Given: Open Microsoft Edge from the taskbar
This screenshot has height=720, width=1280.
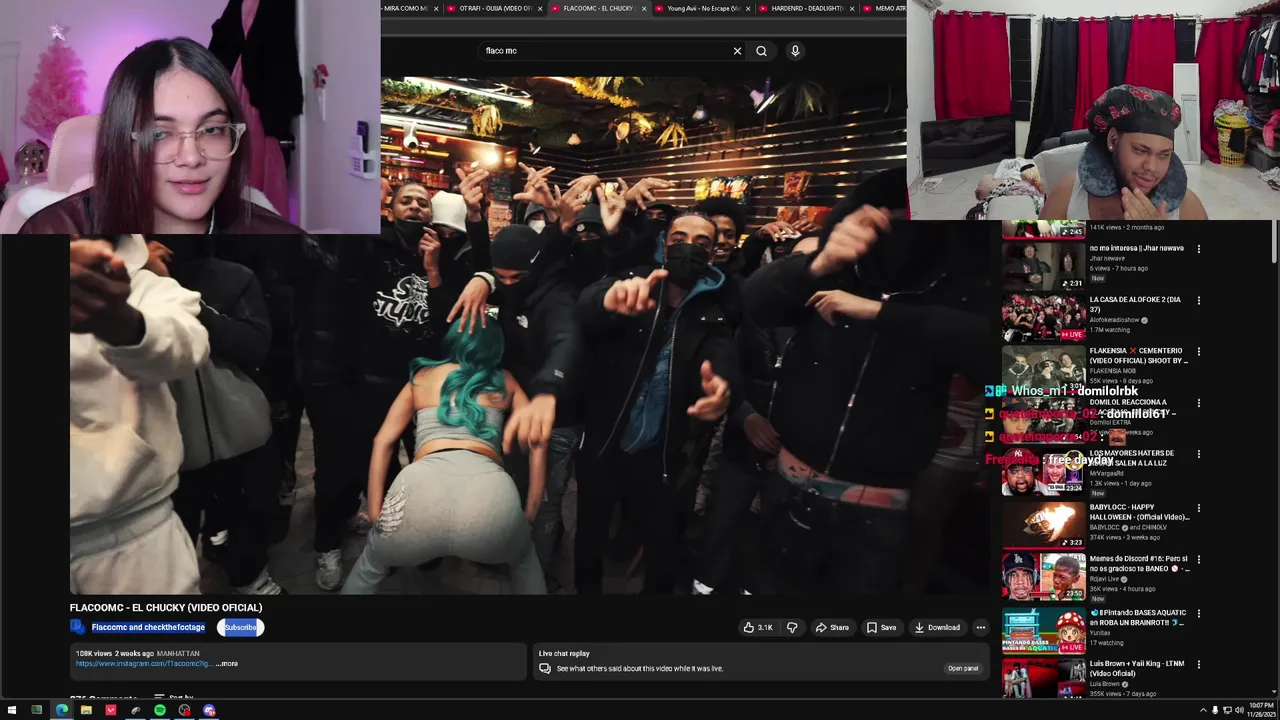Looking at the screenshot, I should point(61,710).
